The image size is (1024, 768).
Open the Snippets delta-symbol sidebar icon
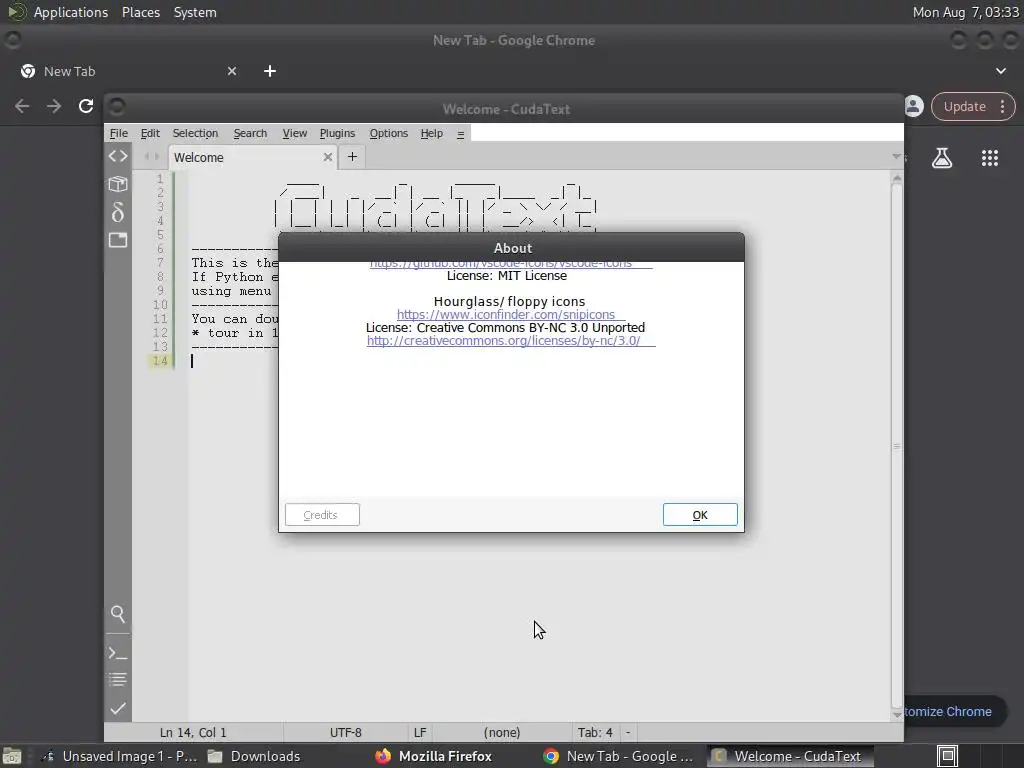[118, 212]
